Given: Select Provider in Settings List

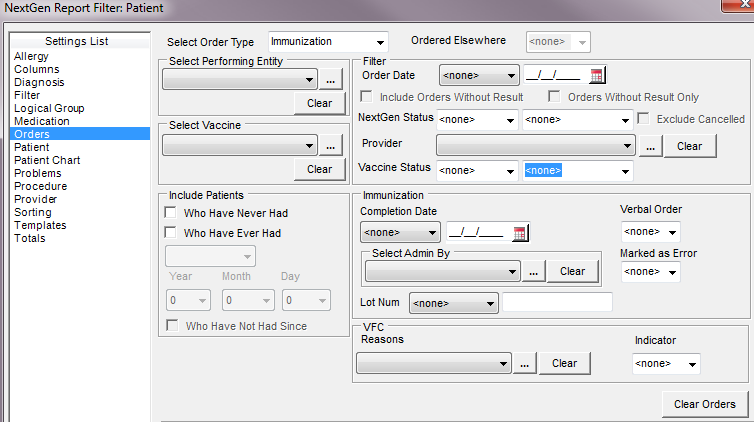Looking at the screenshot, I should coord(36,199).
